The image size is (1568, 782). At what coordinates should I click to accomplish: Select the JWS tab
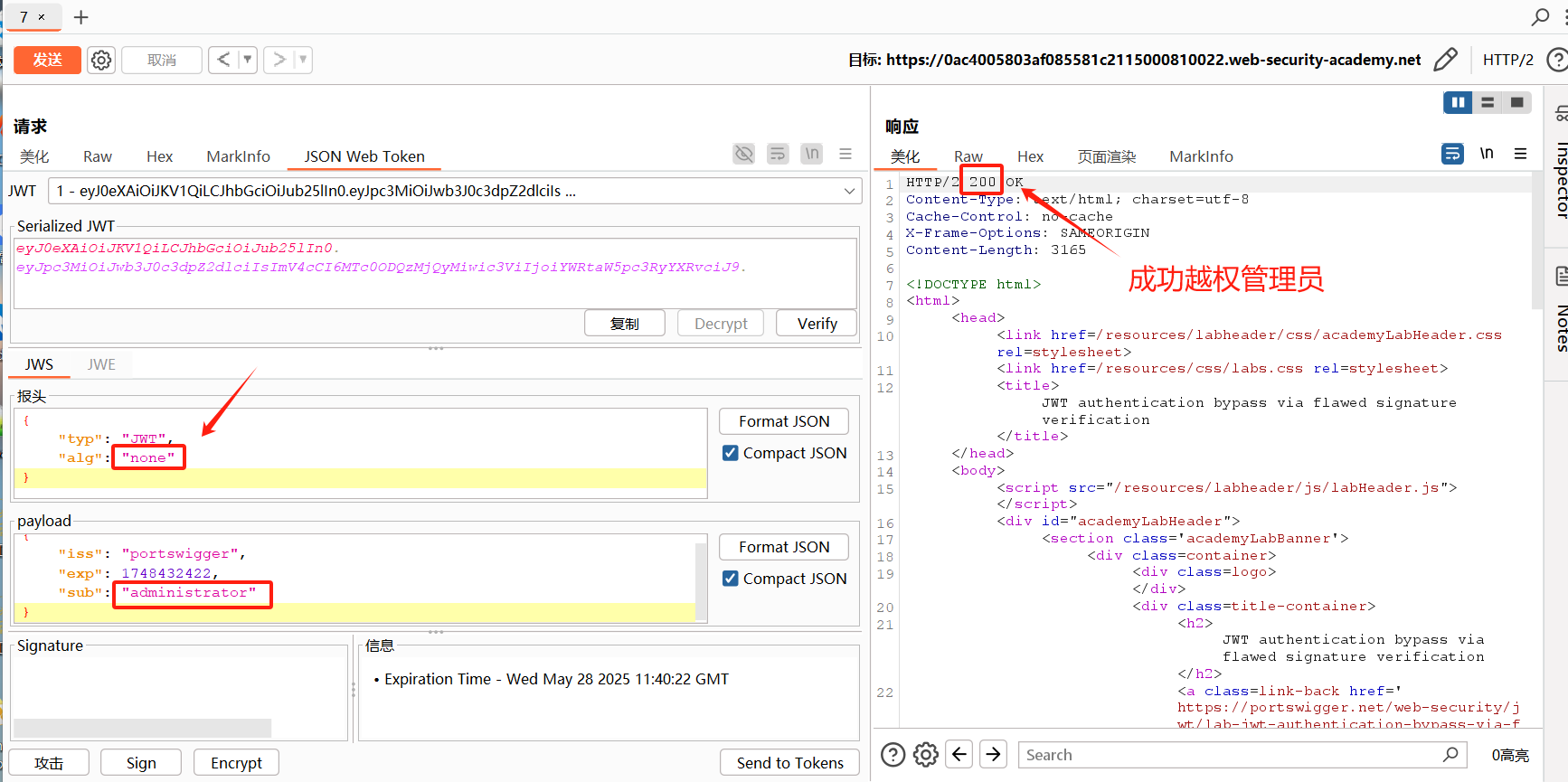click(x=39, y=364)
